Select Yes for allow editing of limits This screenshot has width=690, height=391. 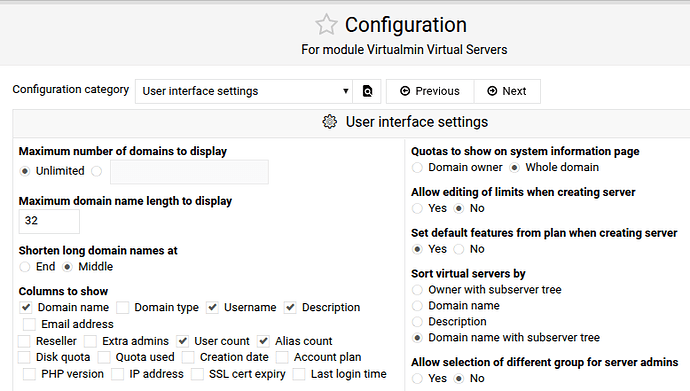pos(417,208)
